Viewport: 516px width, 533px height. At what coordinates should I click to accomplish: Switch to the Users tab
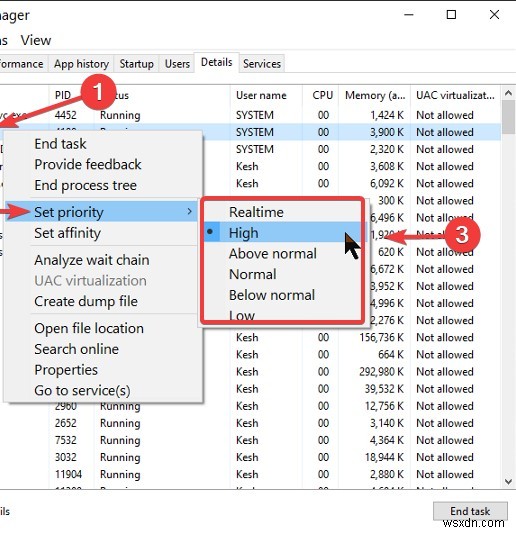177,64
